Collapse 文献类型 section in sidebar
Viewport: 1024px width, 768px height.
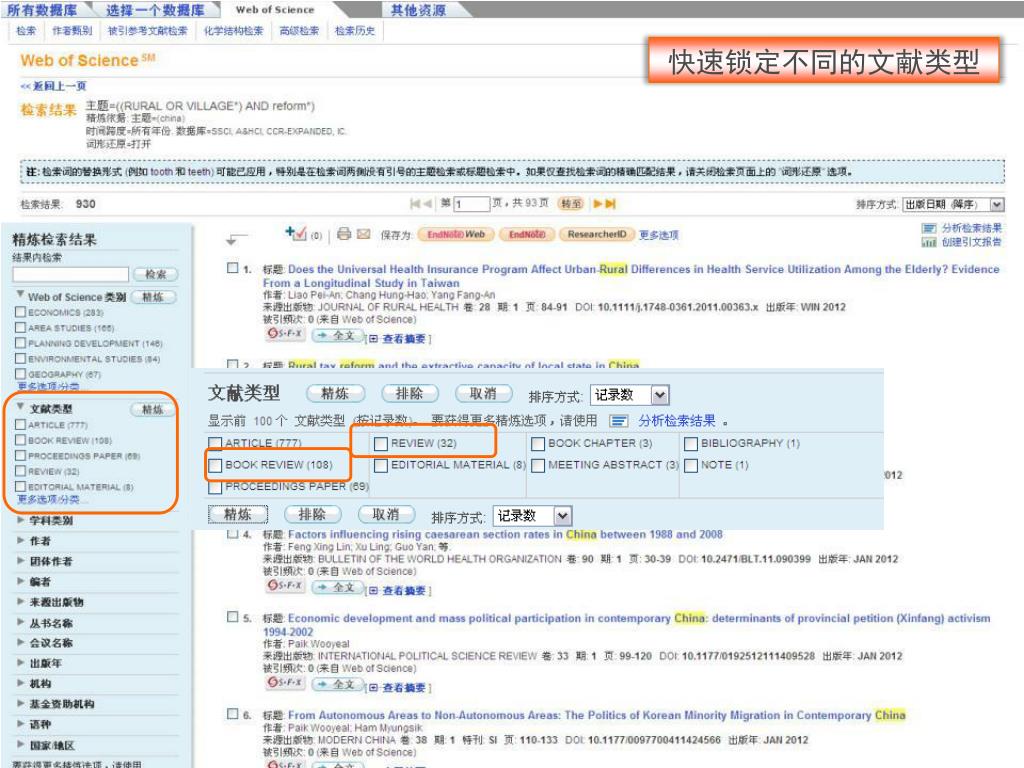(20, 407)
